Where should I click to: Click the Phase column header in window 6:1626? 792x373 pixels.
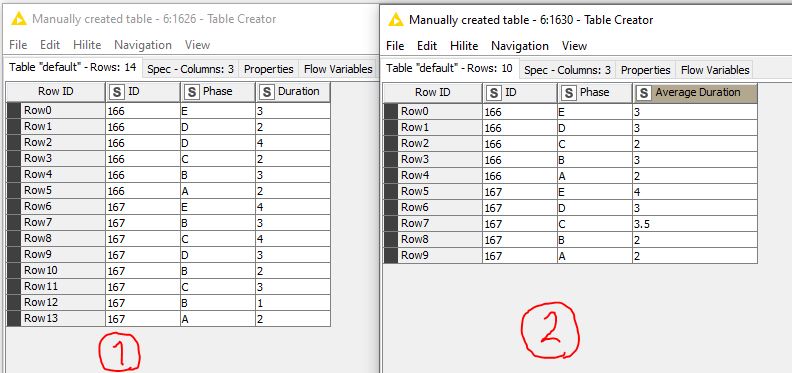point(218,92)
